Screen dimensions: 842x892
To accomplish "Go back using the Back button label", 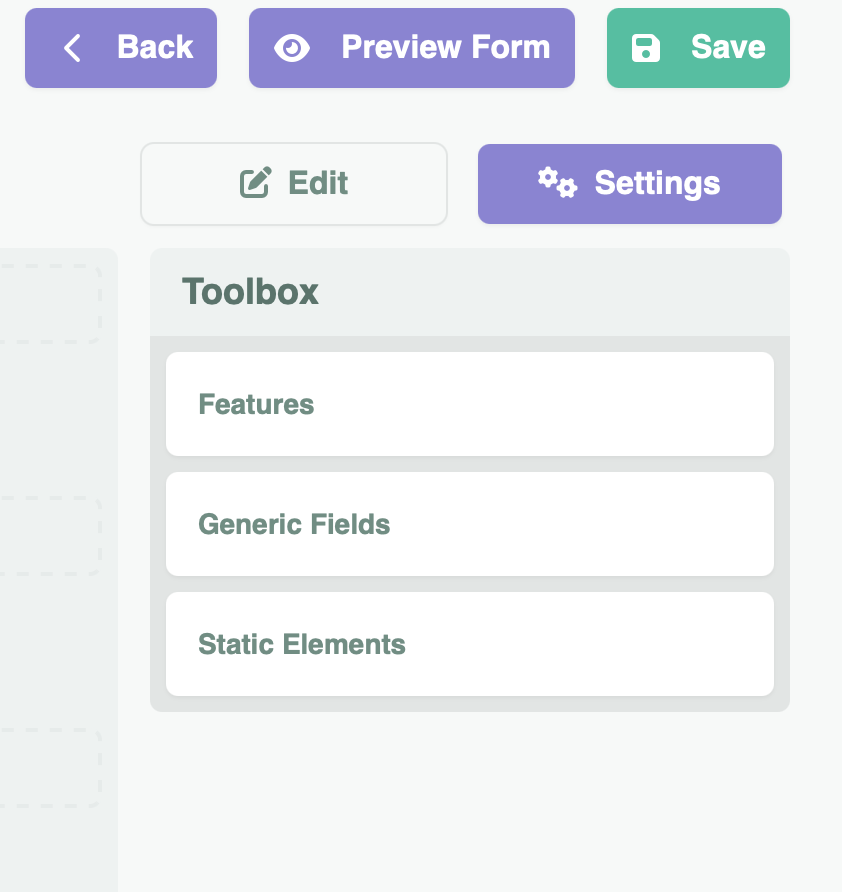I will (154, 47).
